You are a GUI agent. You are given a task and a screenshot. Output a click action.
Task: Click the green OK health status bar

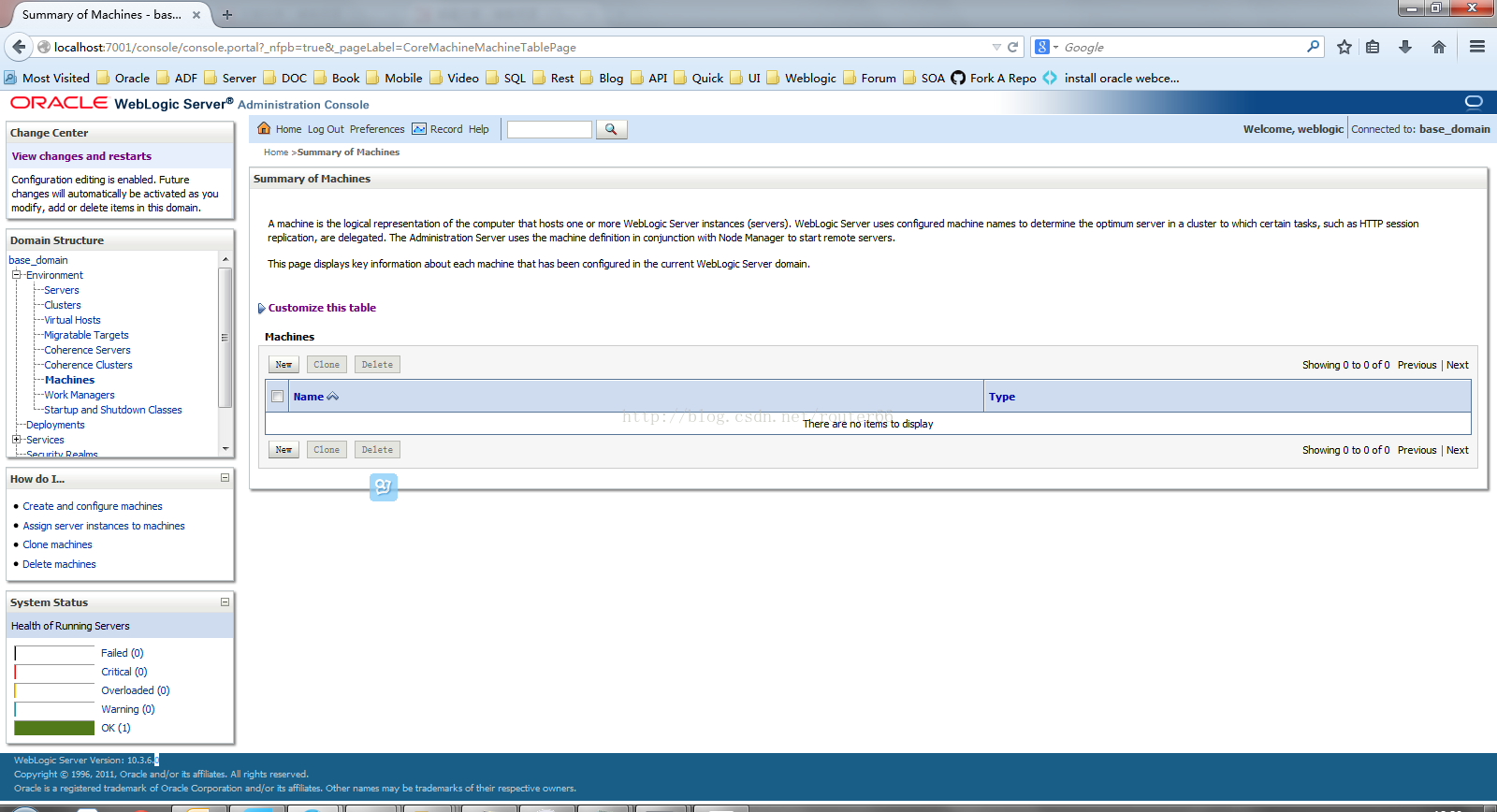54,728
